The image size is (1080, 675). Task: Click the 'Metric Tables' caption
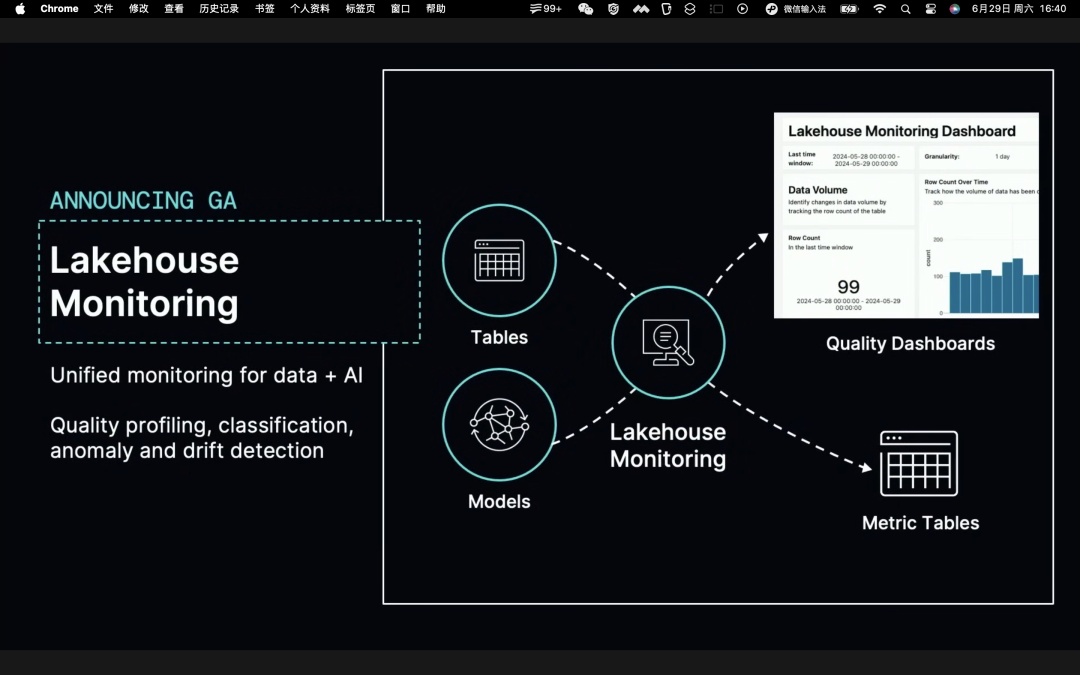[921, 523]
